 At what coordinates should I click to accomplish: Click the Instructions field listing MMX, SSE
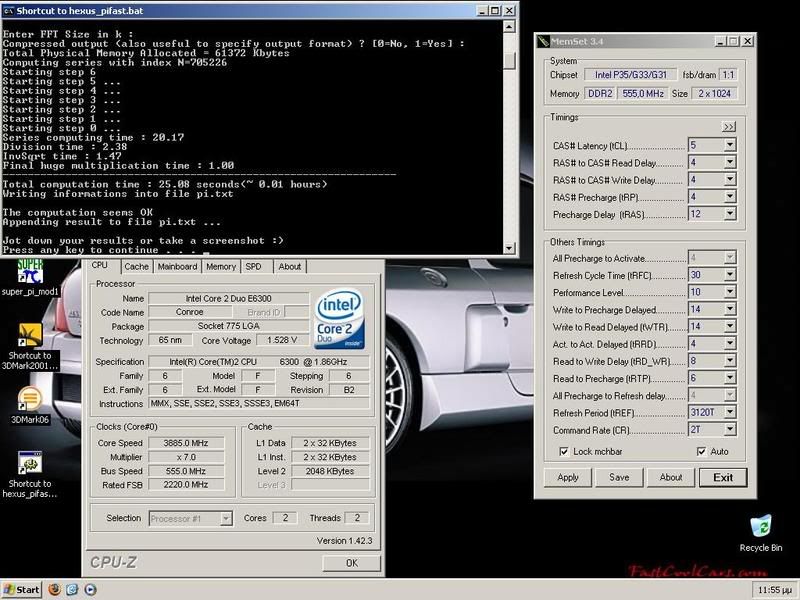tap(259, 404)
